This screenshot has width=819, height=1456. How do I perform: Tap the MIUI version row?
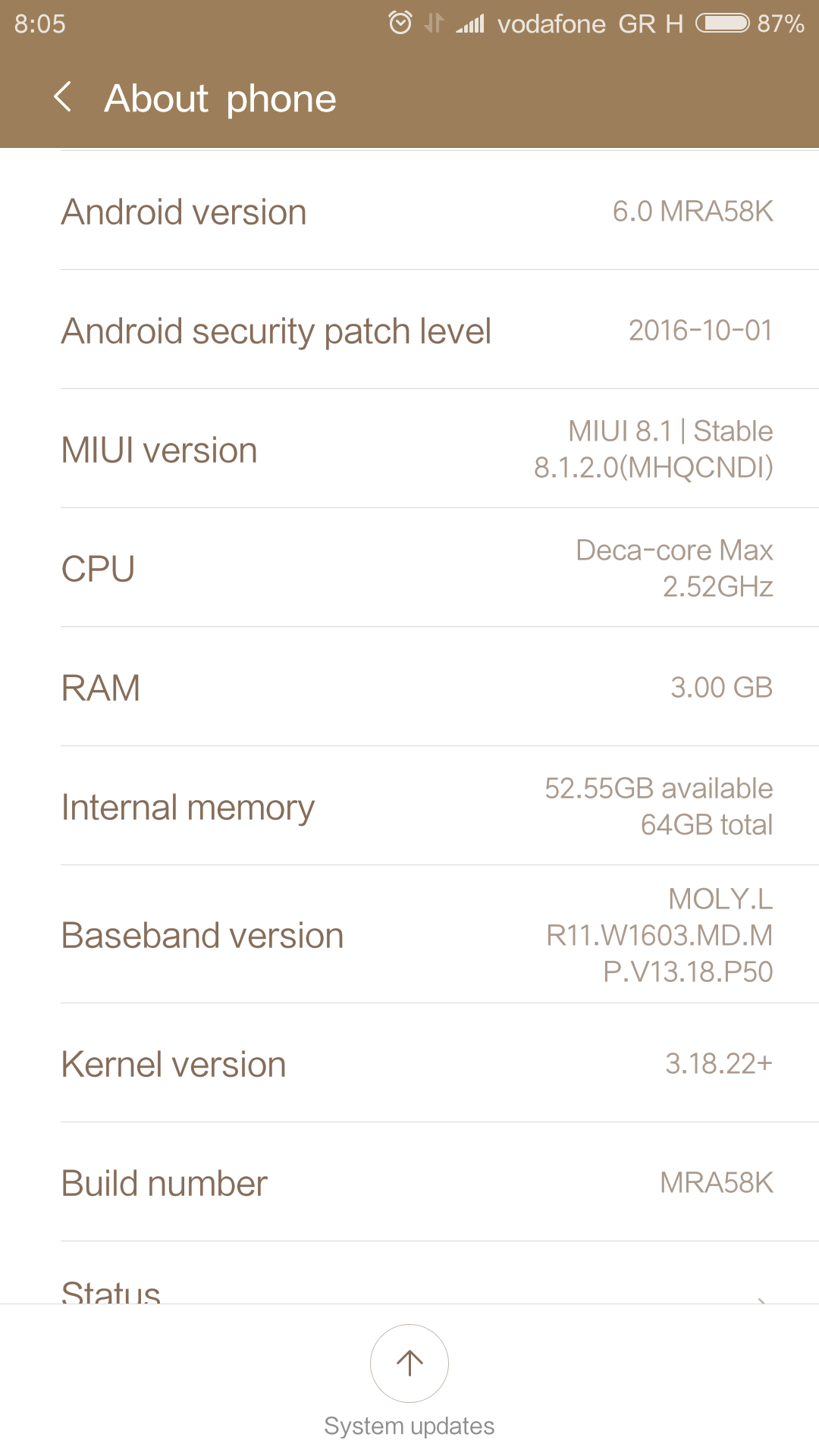(x=409, y=450)
